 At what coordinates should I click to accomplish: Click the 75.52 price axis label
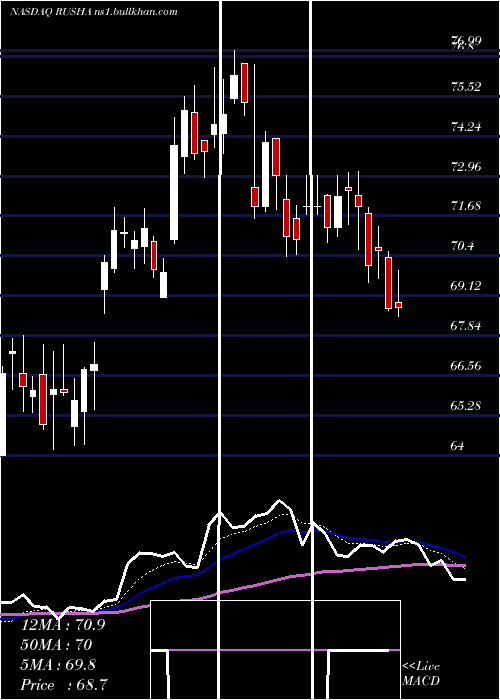click(467, 87)
